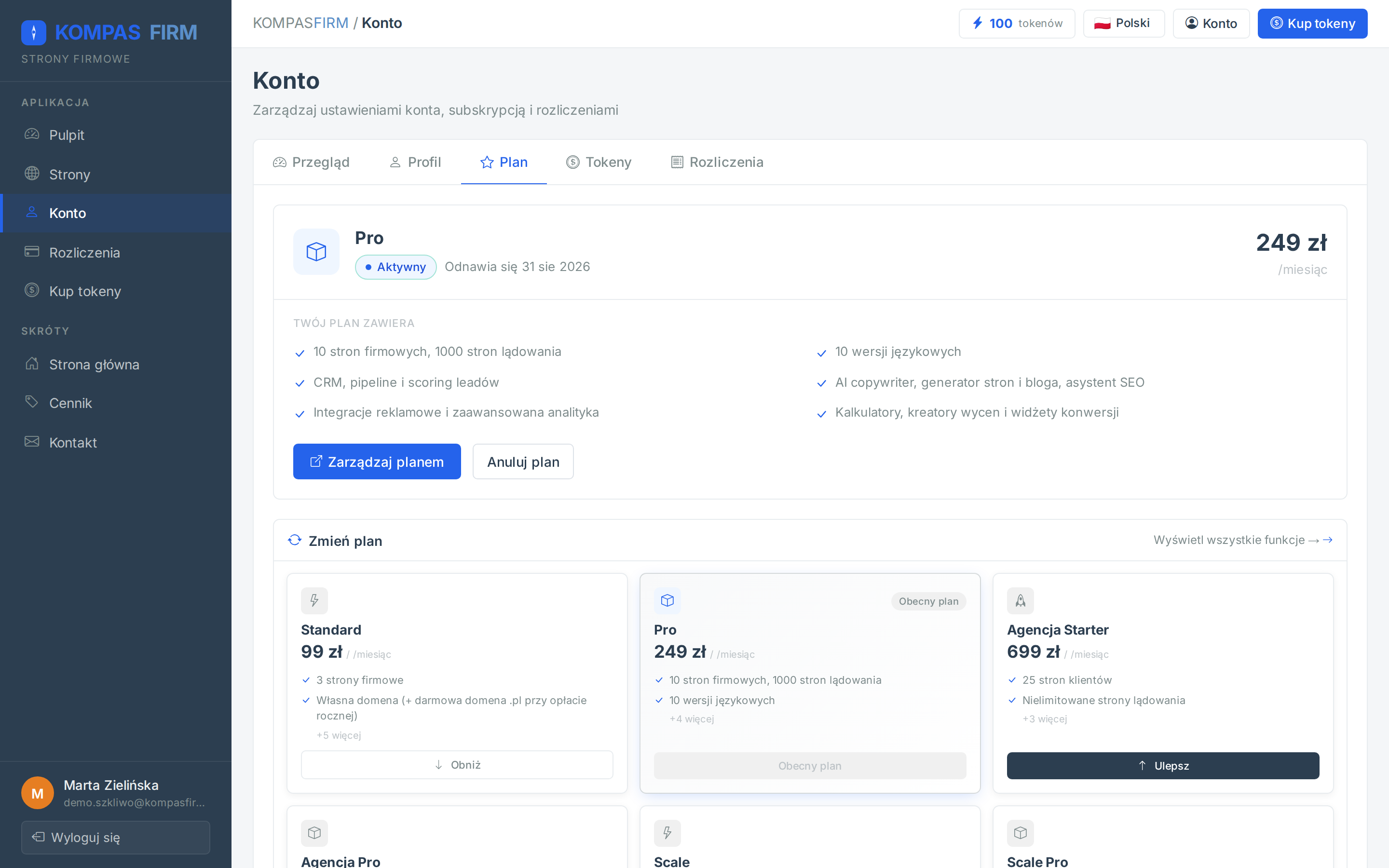Upgrade with the Ulepsz button

(x=1163, y=766)
